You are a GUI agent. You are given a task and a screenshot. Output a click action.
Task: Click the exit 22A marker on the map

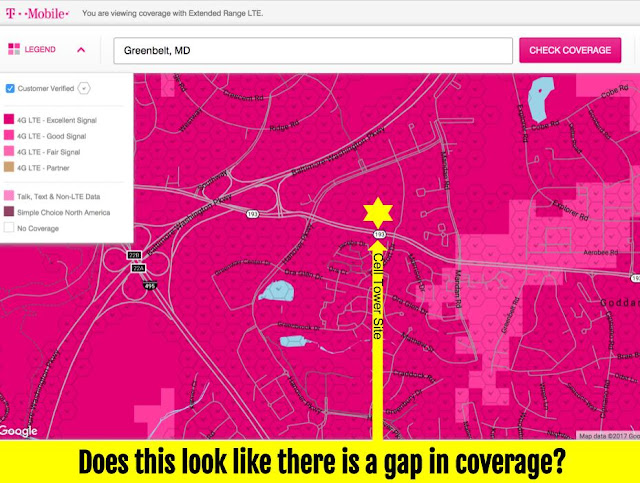pos(139,268)
